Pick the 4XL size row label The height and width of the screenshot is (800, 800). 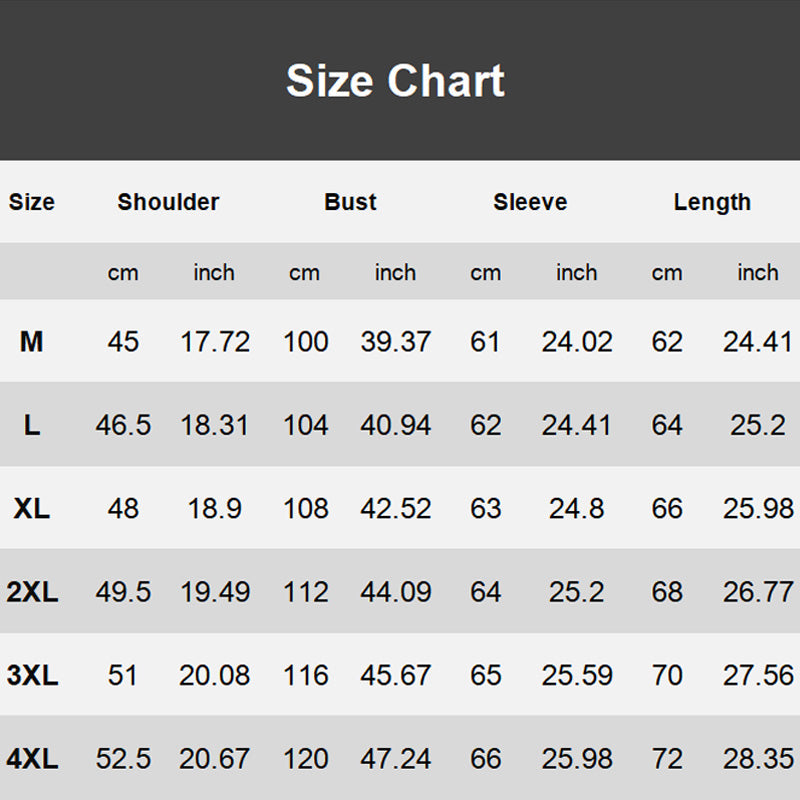coord(32,759)
